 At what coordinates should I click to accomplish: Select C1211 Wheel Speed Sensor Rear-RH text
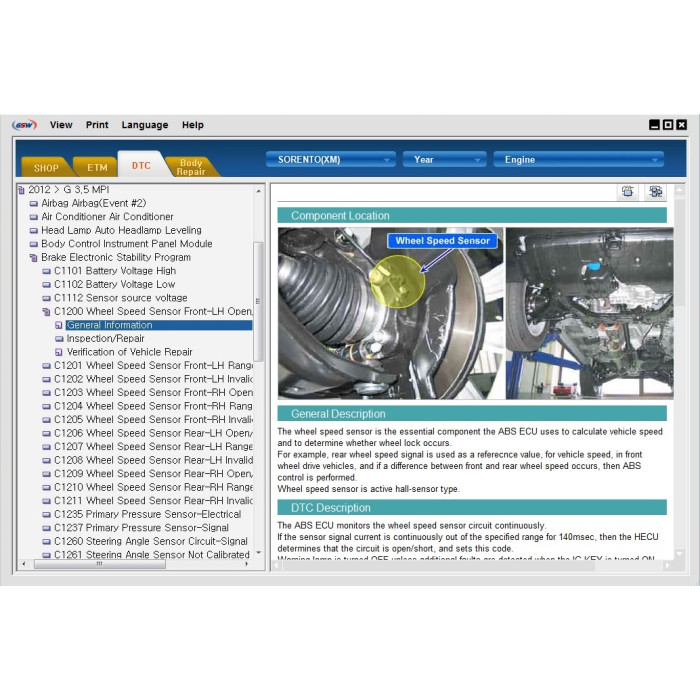pyautogui.click(x=153, y=500)
